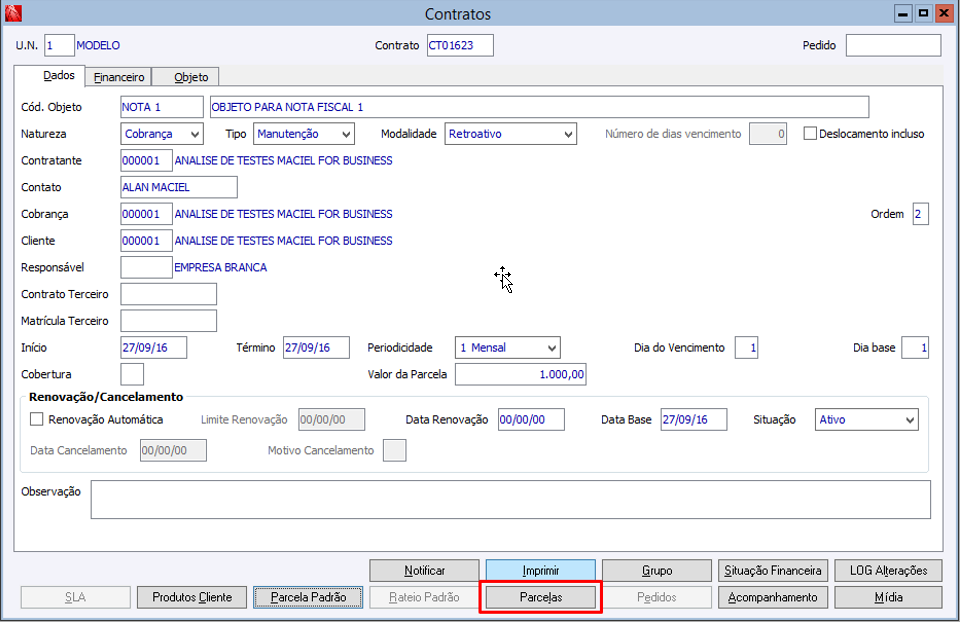This screenshot has width=962, height=622.
Task: Click the Cobertura field
Action: (132, 374)
